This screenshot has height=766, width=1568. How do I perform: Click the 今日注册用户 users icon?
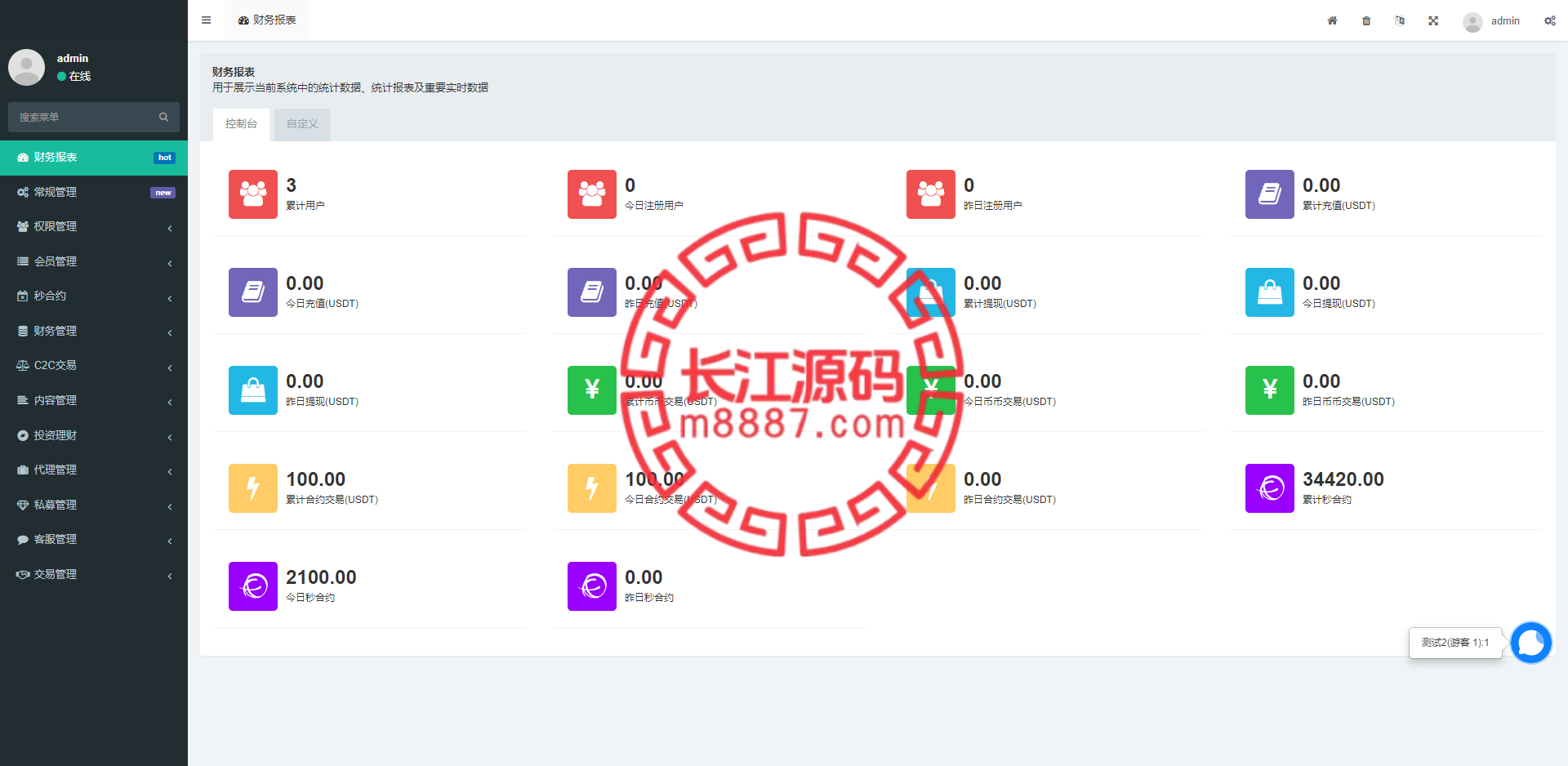(592, 194)
